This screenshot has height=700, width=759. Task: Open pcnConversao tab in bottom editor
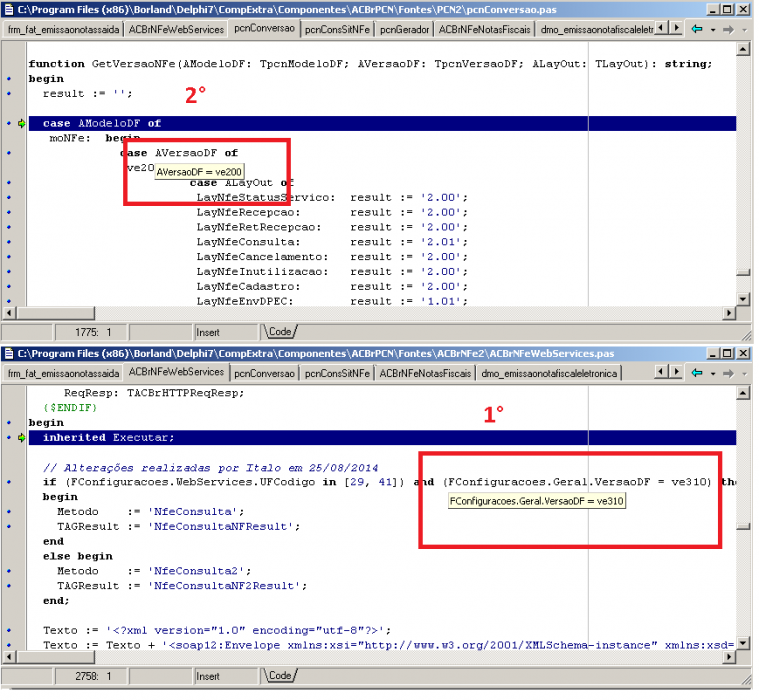point(264,373)
